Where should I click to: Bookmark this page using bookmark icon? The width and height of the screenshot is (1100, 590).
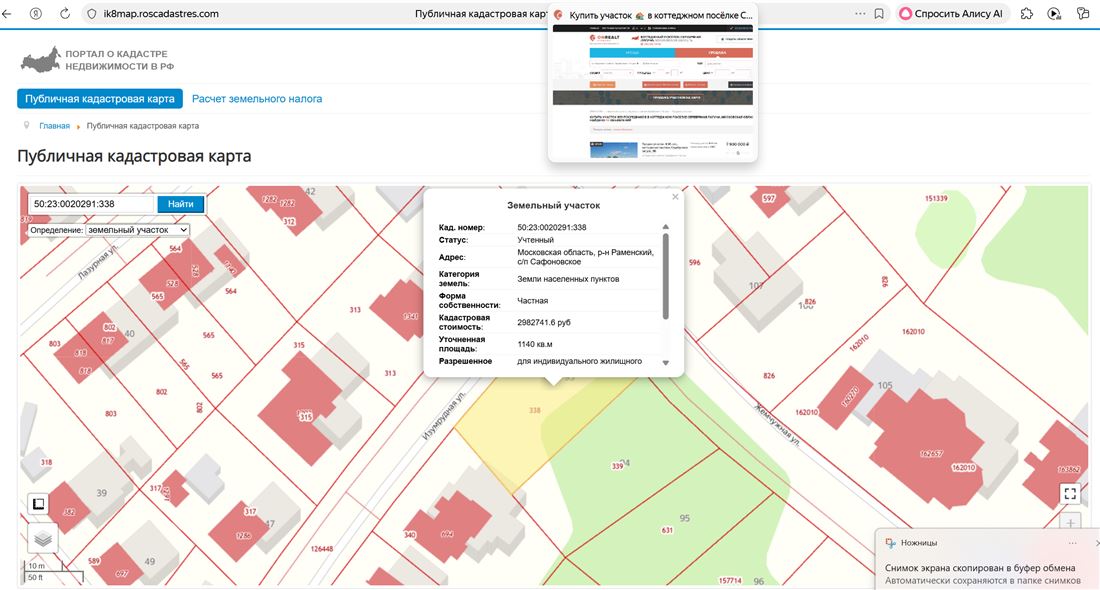879,14
